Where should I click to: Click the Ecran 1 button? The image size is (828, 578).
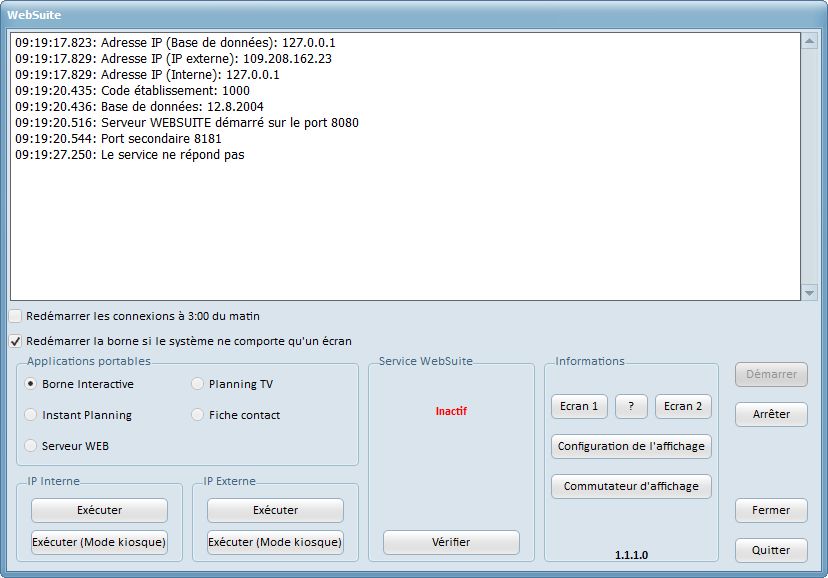pos(579,406)
